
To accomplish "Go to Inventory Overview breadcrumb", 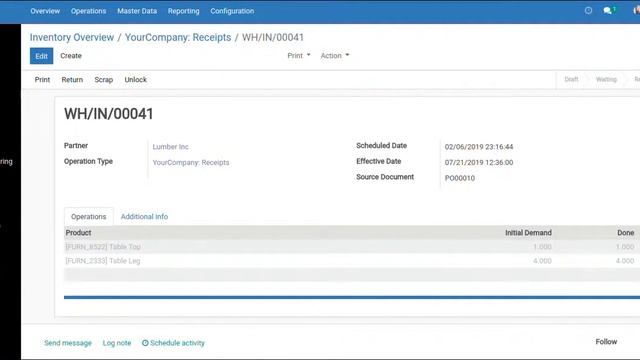I will click(72, 37).
